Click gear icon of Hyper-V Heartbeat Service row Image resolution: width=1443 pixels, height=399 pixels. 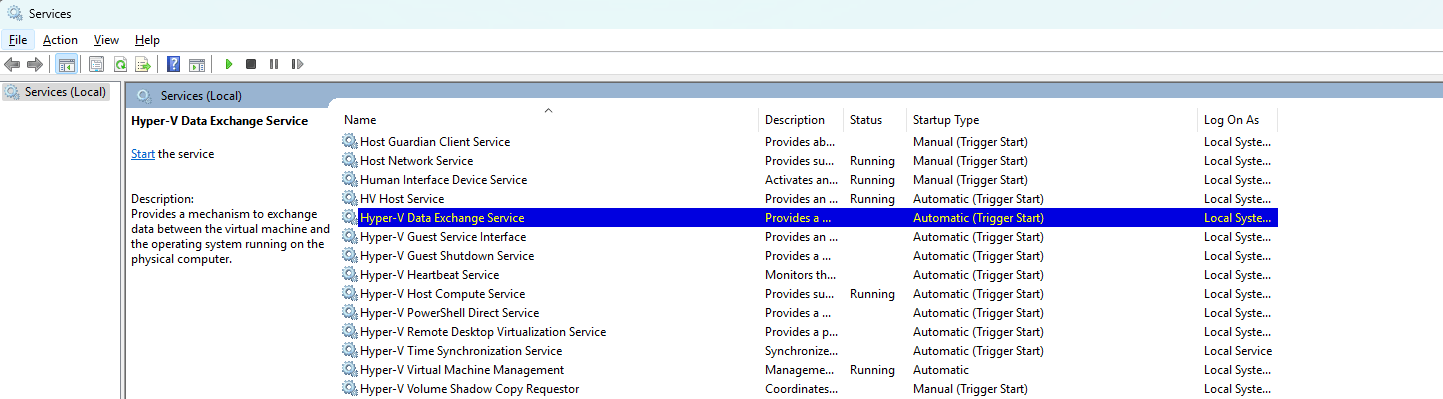(350, 275)
